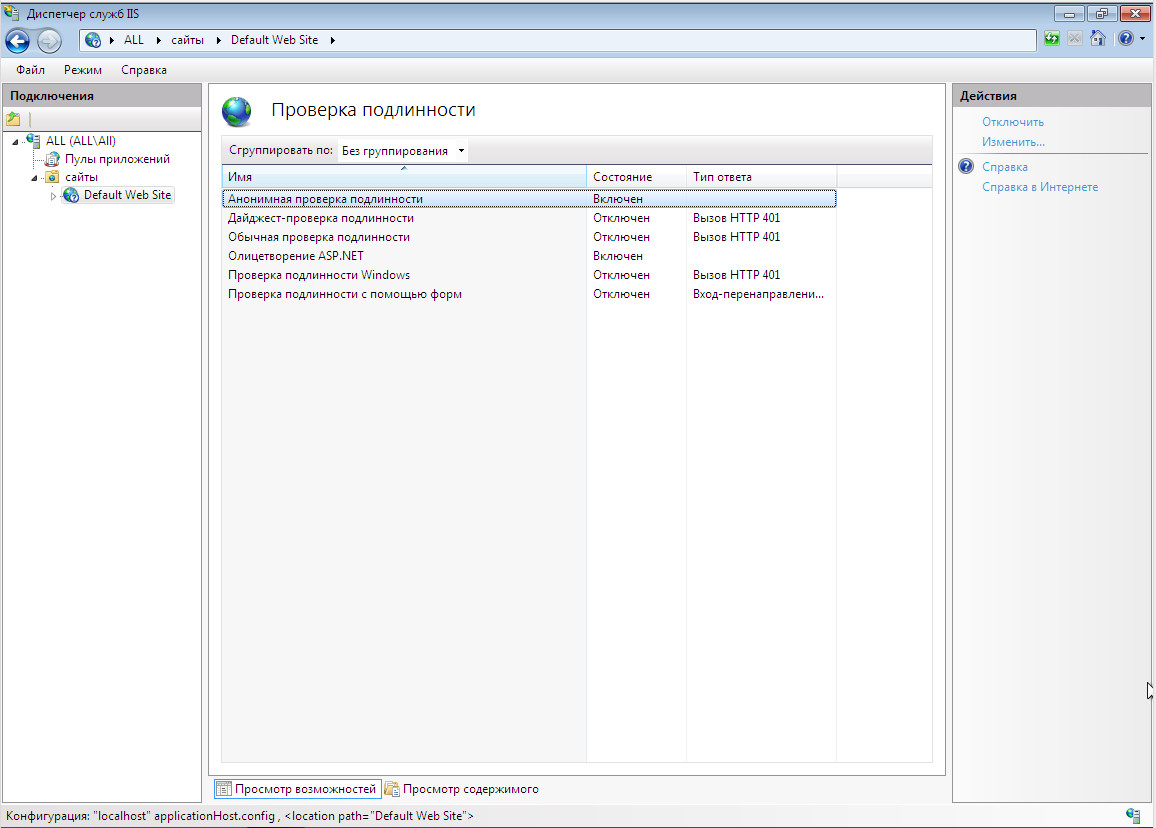This screenshot has height=828, width=1156.
Task: Click the Пулы приложений icon
Action: tap(52, 159)
